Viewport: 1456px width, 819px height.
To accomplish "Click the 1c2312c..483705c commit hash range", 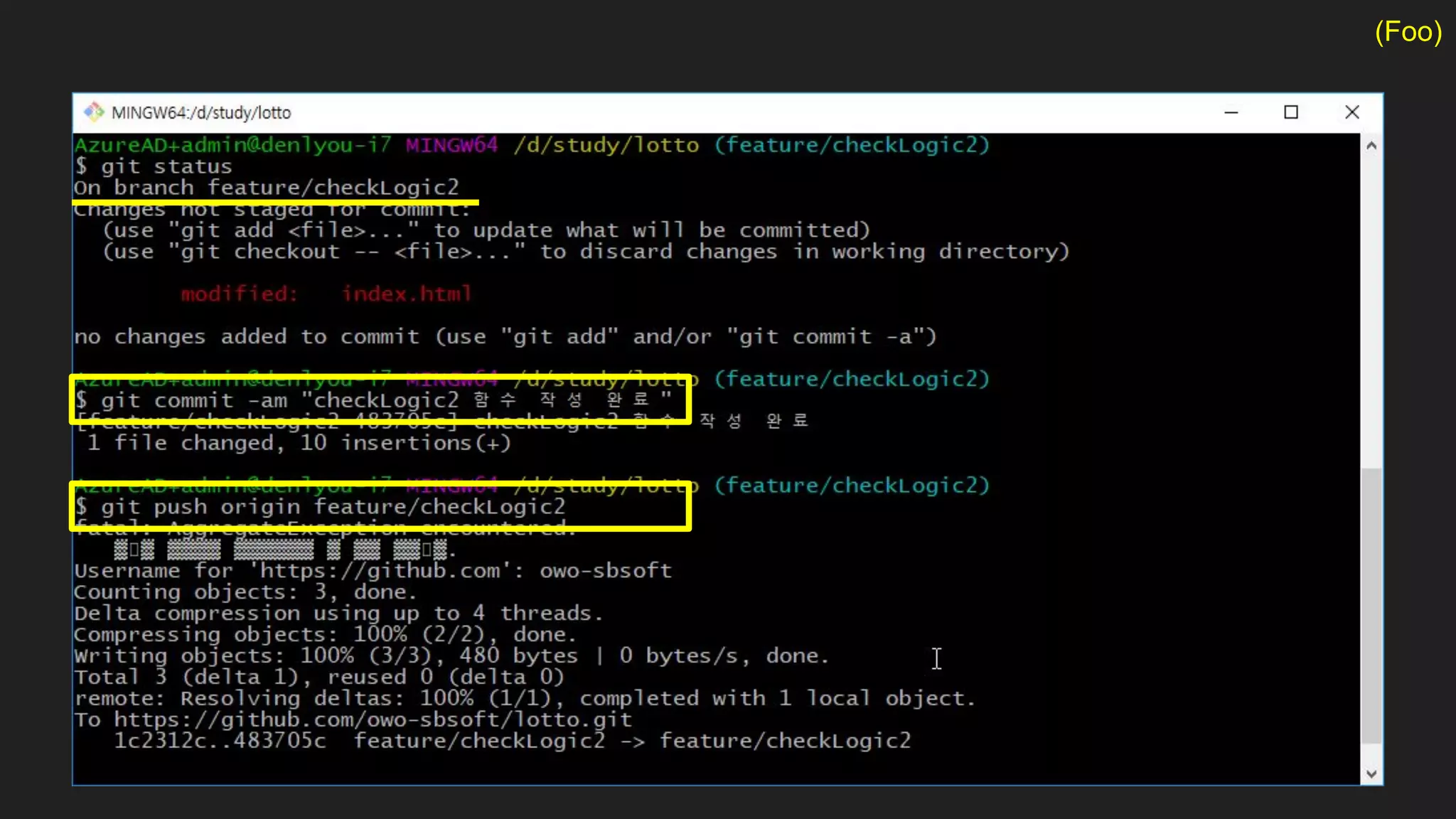I will point(220,741).
